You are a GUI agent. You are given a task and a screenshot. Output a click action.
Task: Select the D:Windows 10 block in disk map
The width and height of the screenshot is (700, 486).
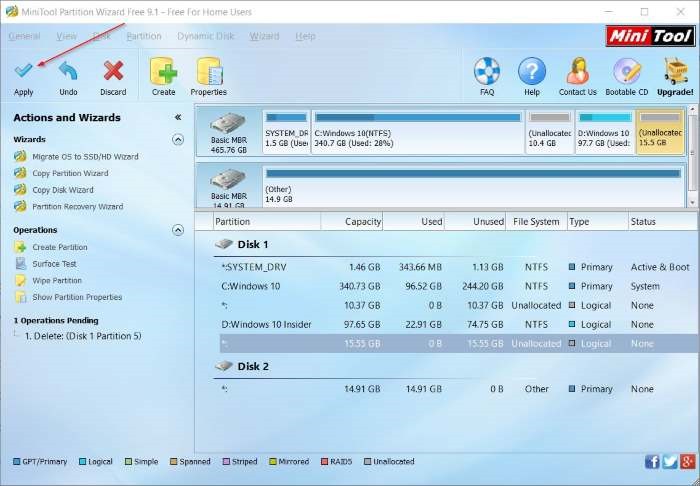pos(604,132)
